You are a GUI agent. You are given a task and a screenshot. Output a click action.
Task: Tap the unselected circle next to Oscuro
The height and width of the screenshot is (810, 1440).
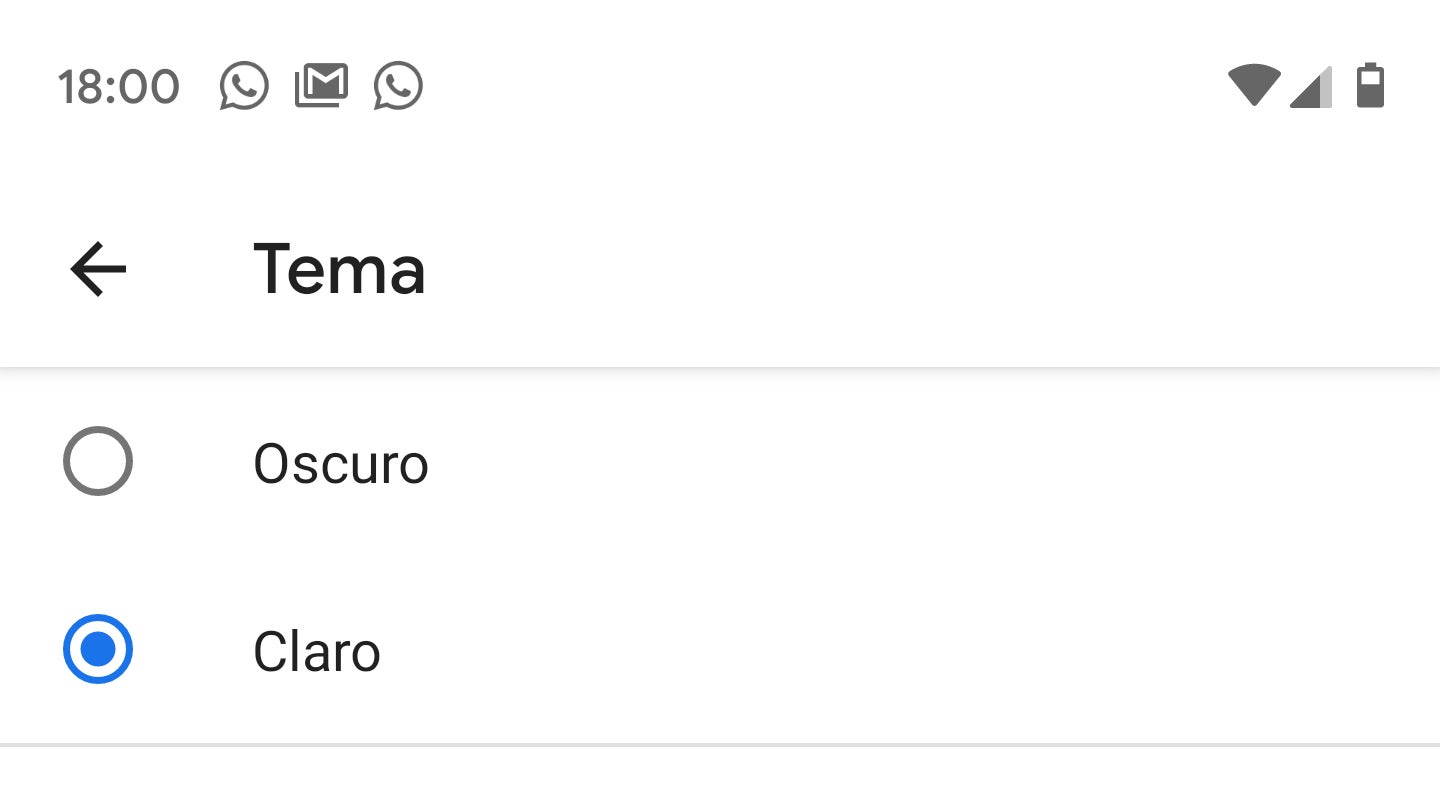pos(97,461)
